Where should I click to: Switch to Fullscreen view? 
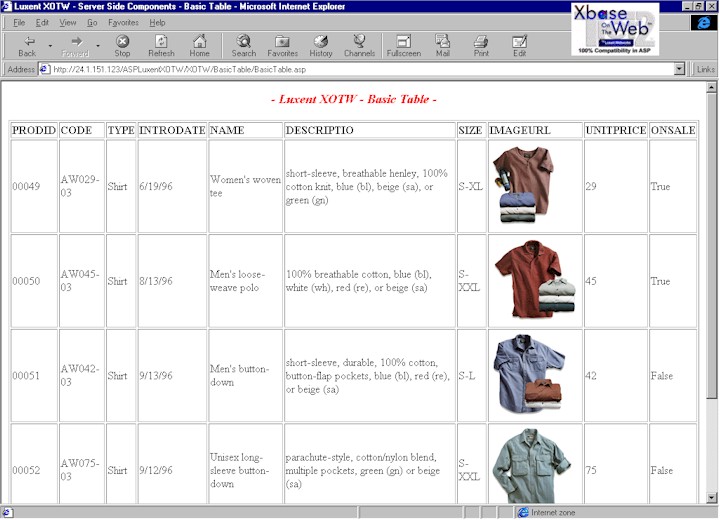(404, 46)
